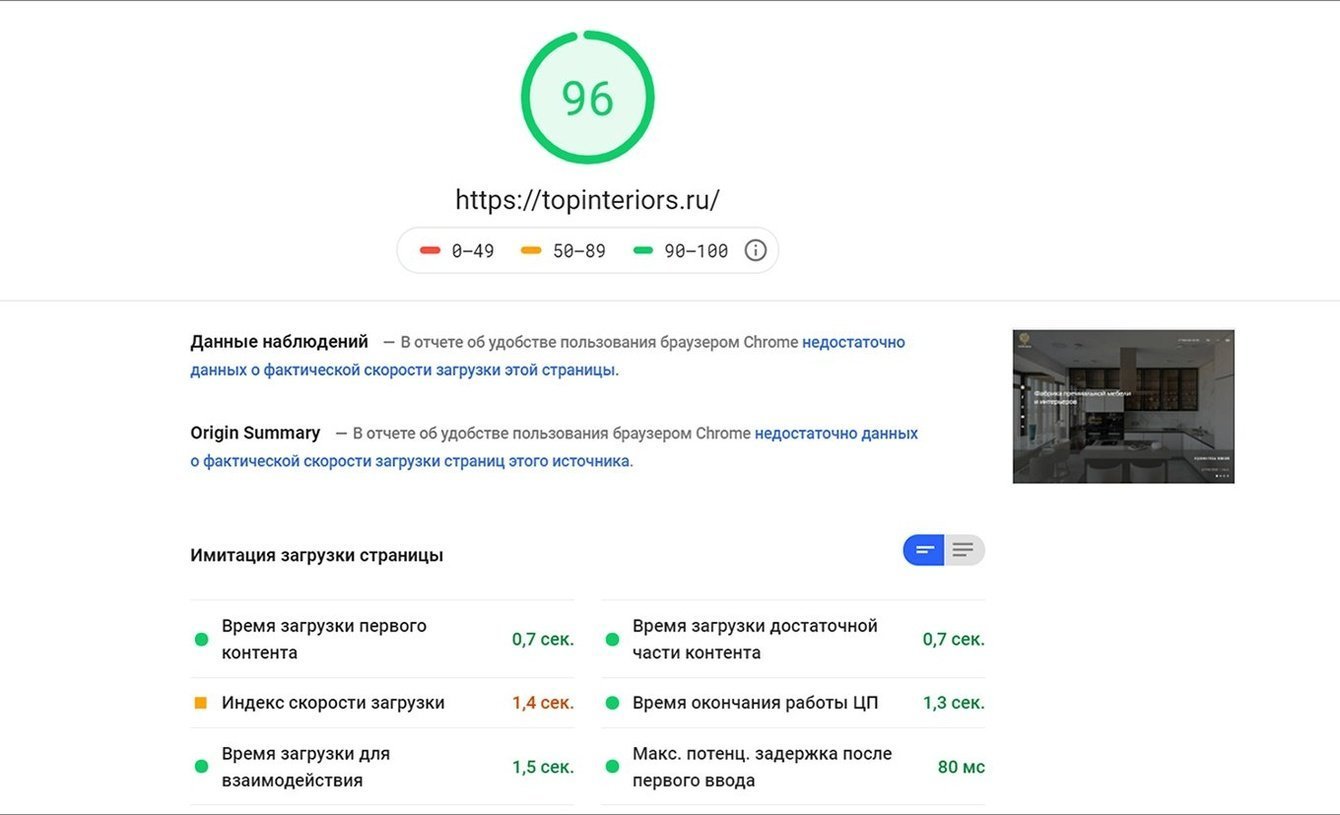The width and height of the screenshot is (1340, 815).
Task: Open link about insufficient data for этого источника
Action: [554, 447]
